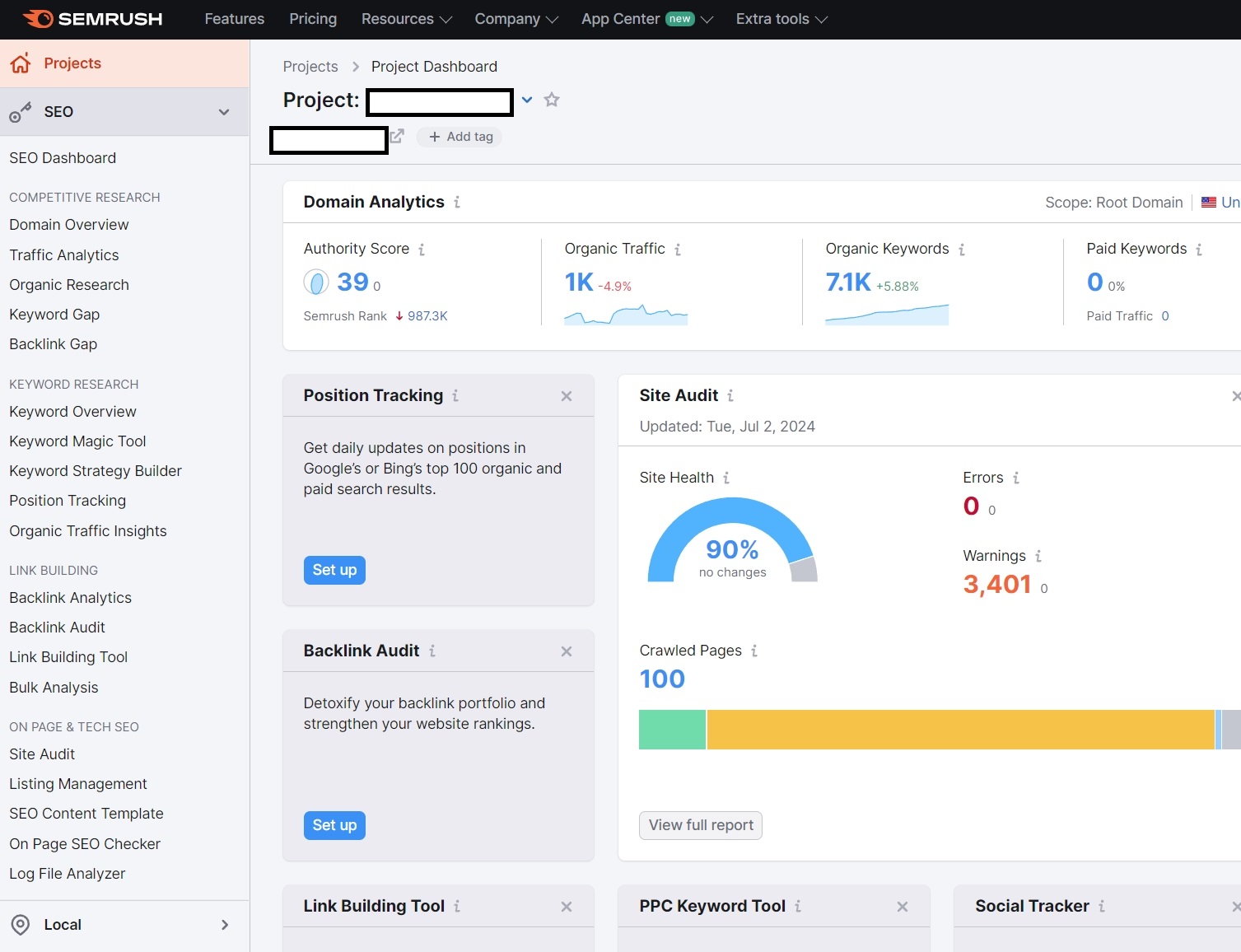Viewport: 1241px width, 952px height.
Task: Click info icon beside Organic Traffic
Action: click(678, 250)
